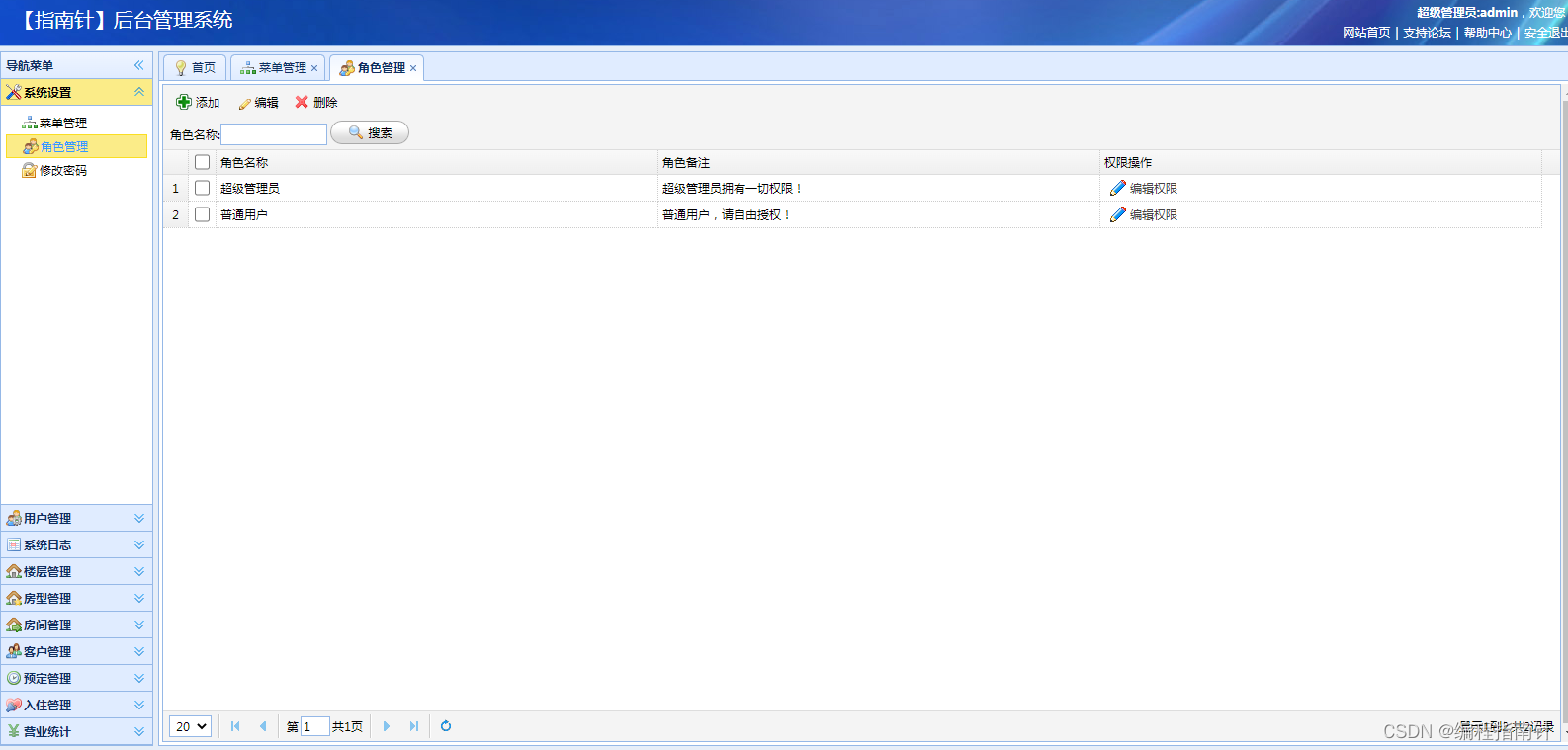Open the page size dropdown showing 20
This screenshot has height=750, width=1568.
click(x=190, y=726)
